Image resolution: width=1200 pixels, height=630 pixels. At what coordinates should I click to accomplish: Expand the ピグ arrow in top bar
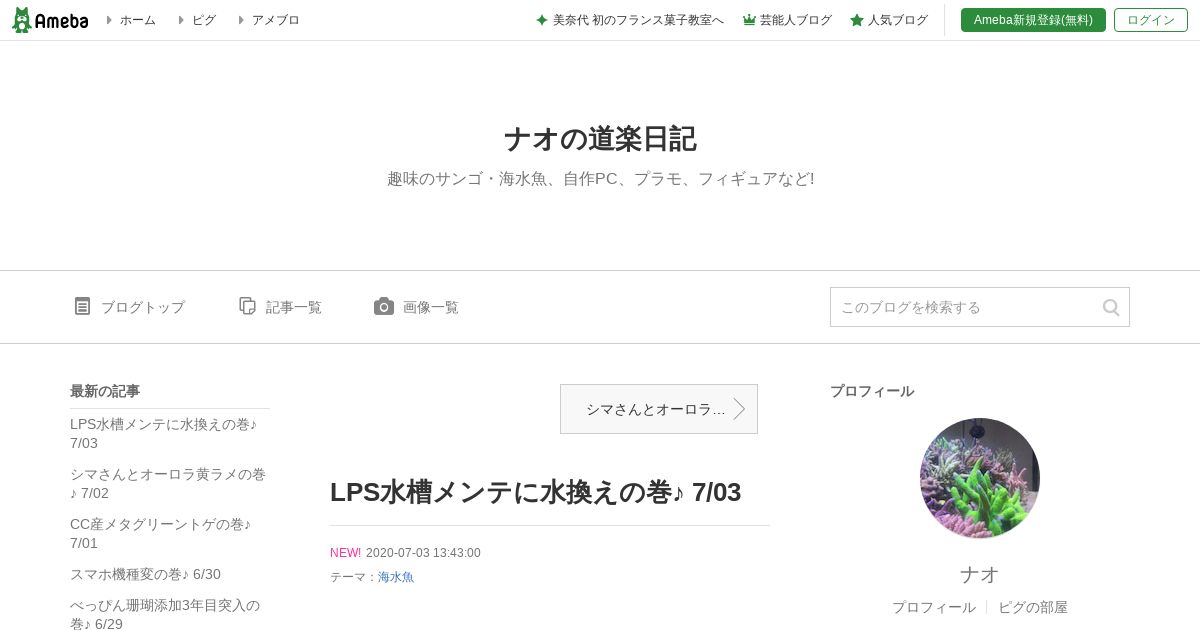pyautogui.click(x=181, y=20)
